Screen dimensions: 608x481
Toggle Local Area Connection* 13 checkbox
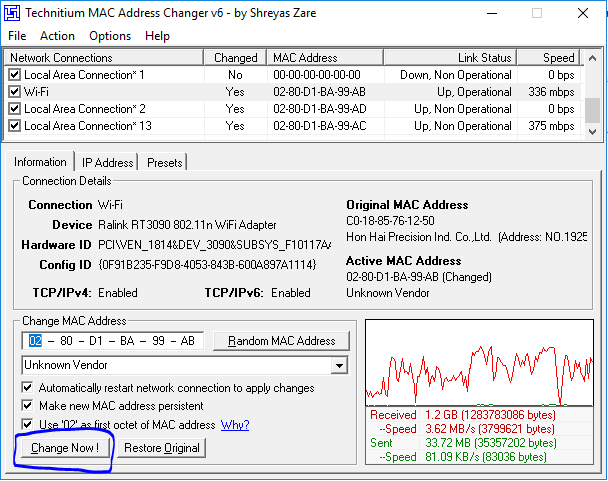pos(14,125)
